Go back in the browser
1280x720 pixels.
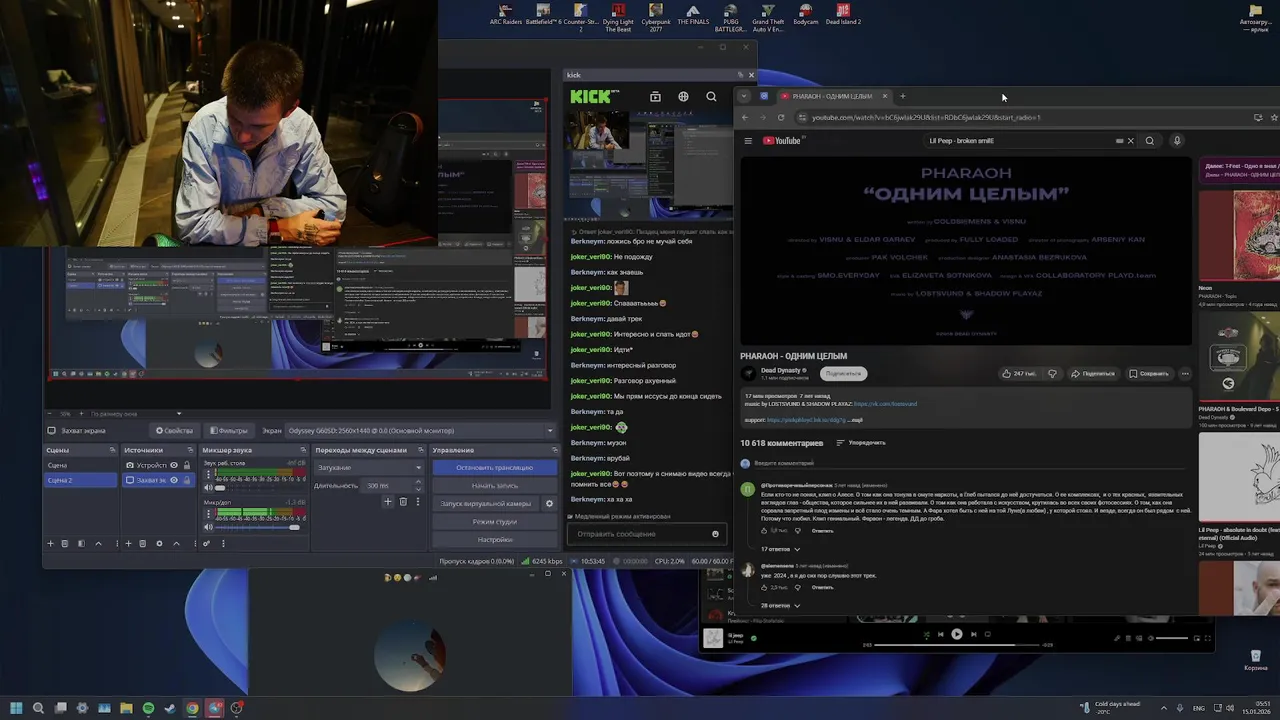(745, 117)
